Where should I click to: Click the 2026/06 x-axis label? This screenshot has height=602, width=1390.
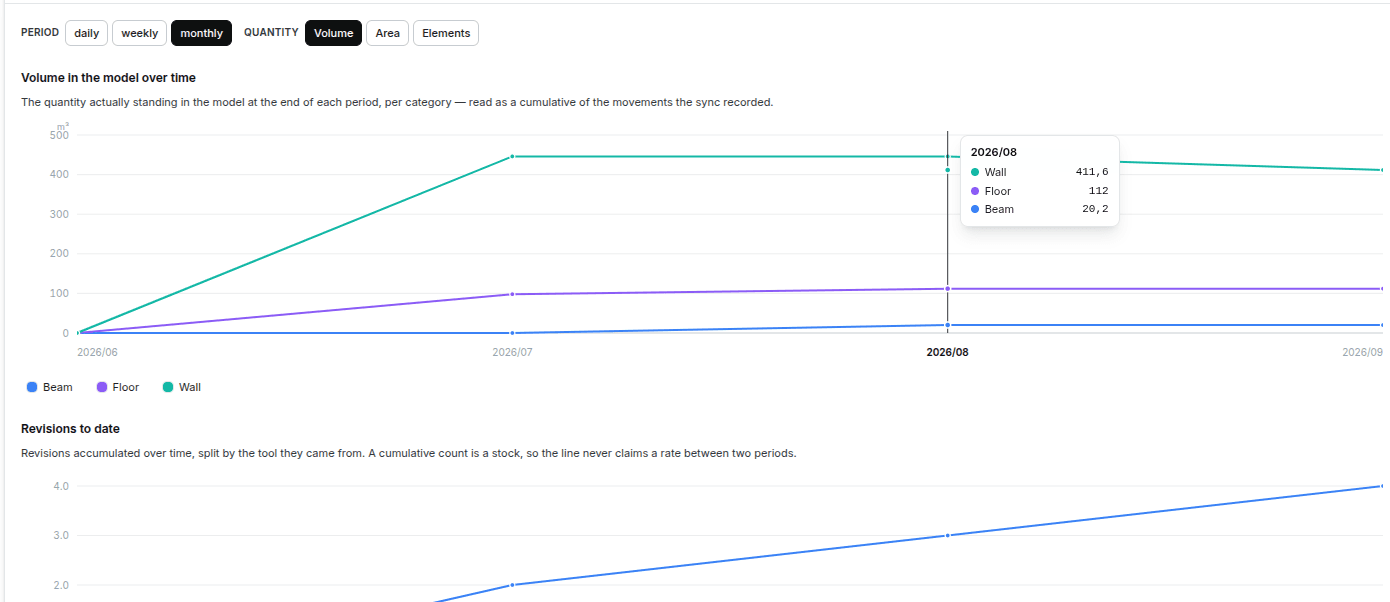click(x=97, y=352)
